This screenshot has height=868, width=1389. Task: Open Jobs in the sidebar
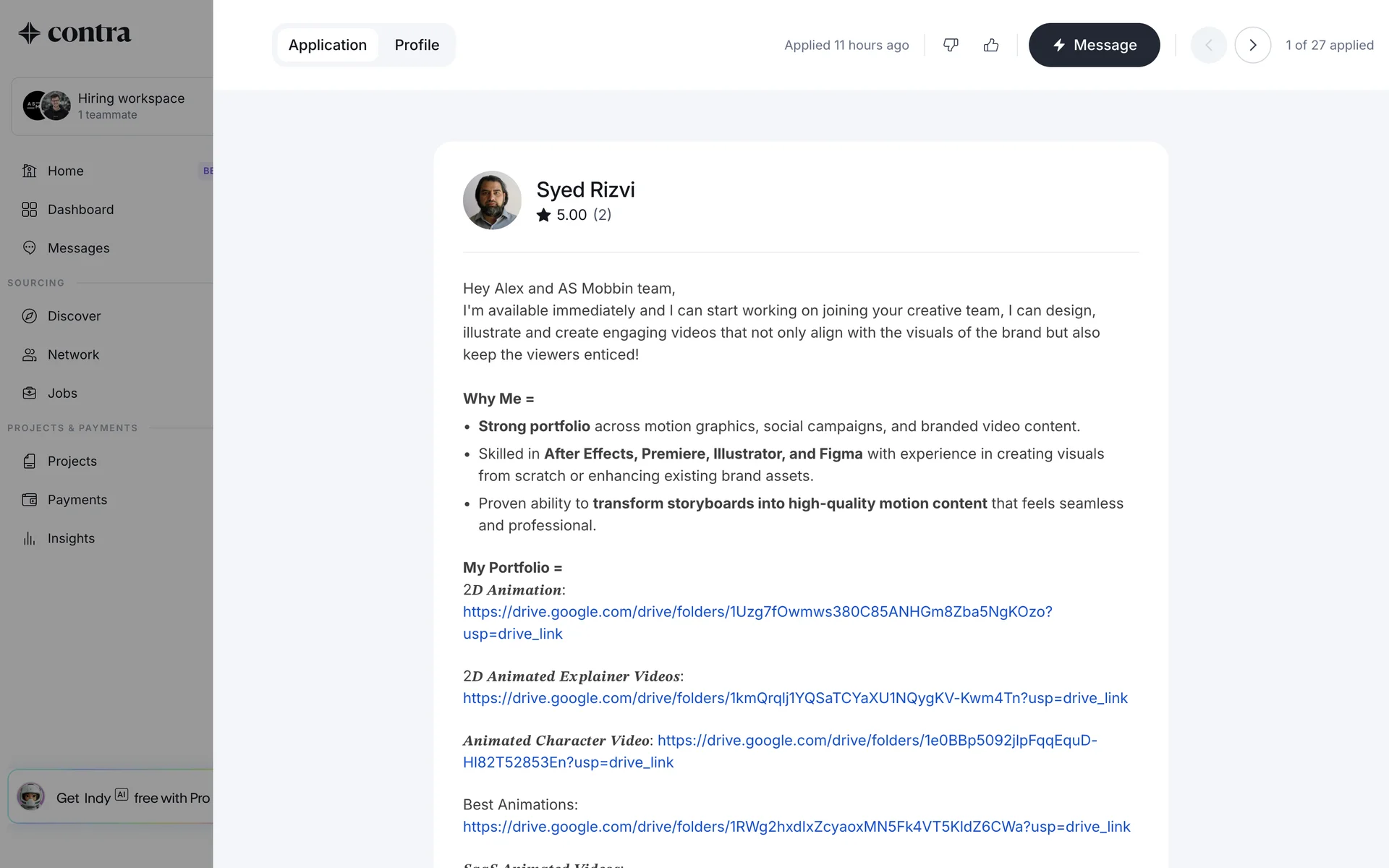pyautogui.click(x=62, y=393)
